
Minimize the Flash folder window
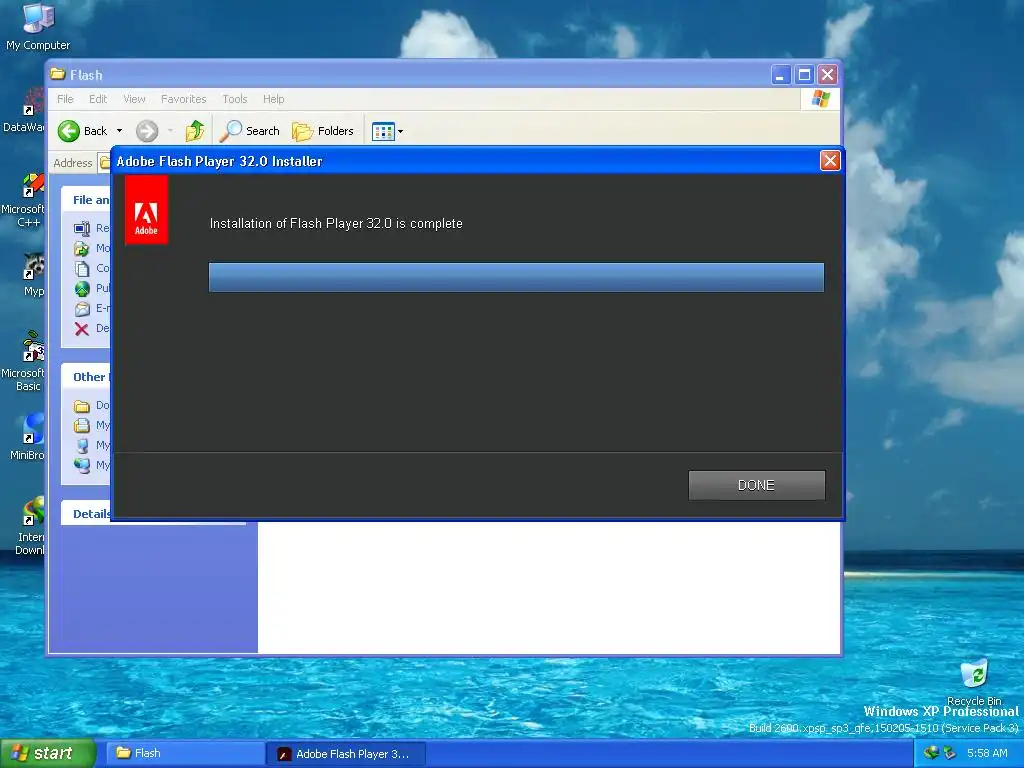pyautogui.click(x=780, y=74)
